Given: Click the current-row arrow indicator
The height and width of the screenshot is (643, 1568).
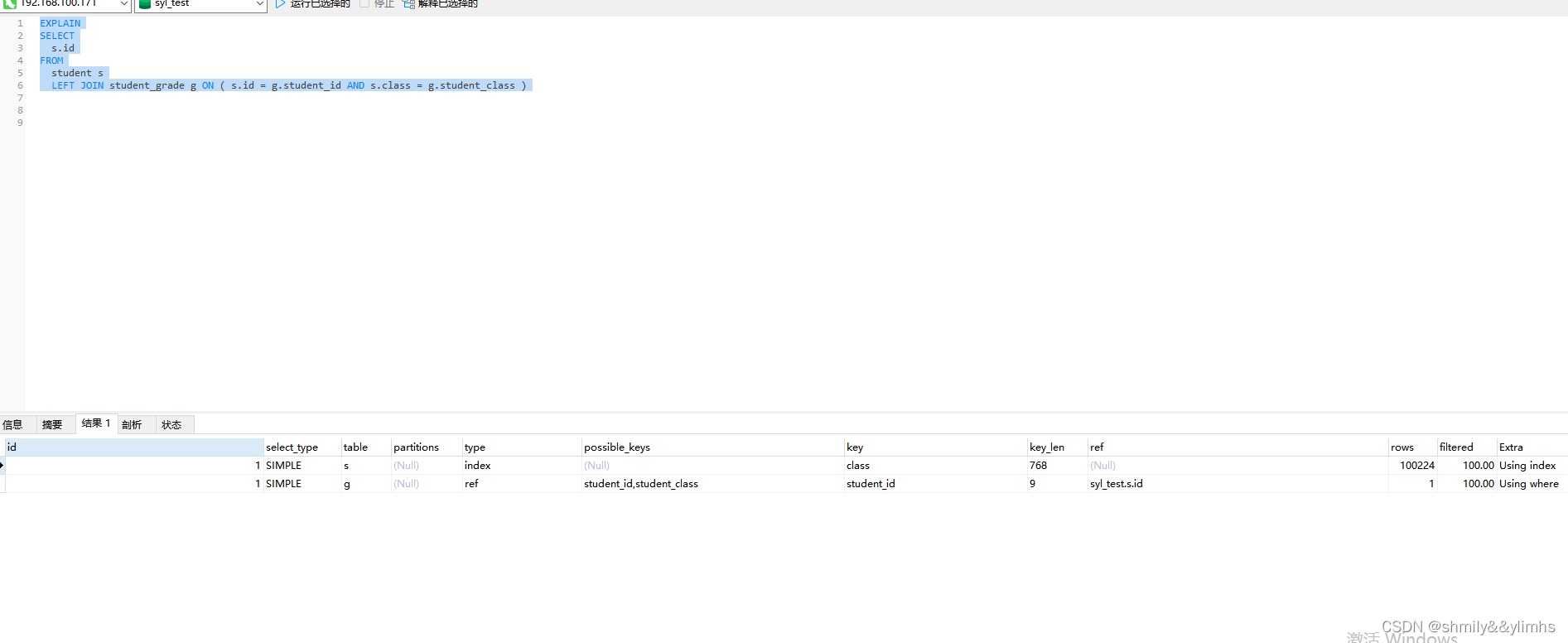Looking at the screenshot, I should click(2, 466).
